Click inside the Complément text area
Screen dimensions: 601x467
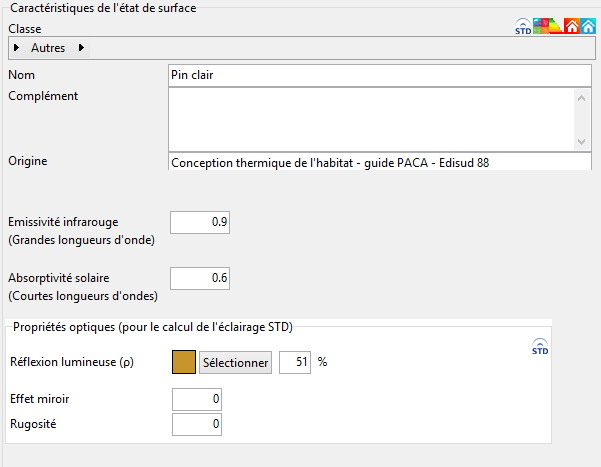371,120
